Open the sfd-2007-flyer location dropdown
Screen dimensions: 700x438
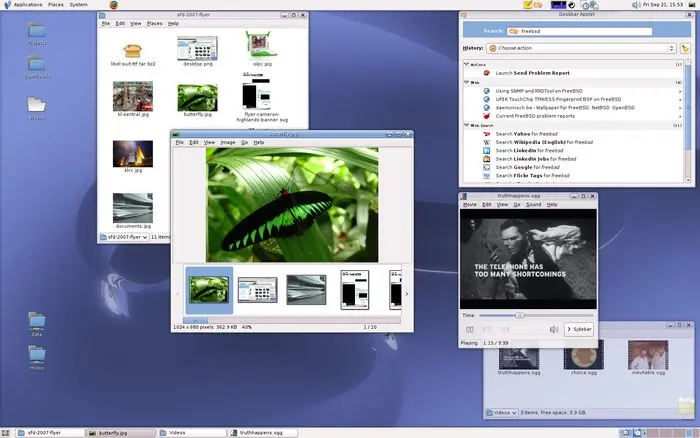point(124,237)
